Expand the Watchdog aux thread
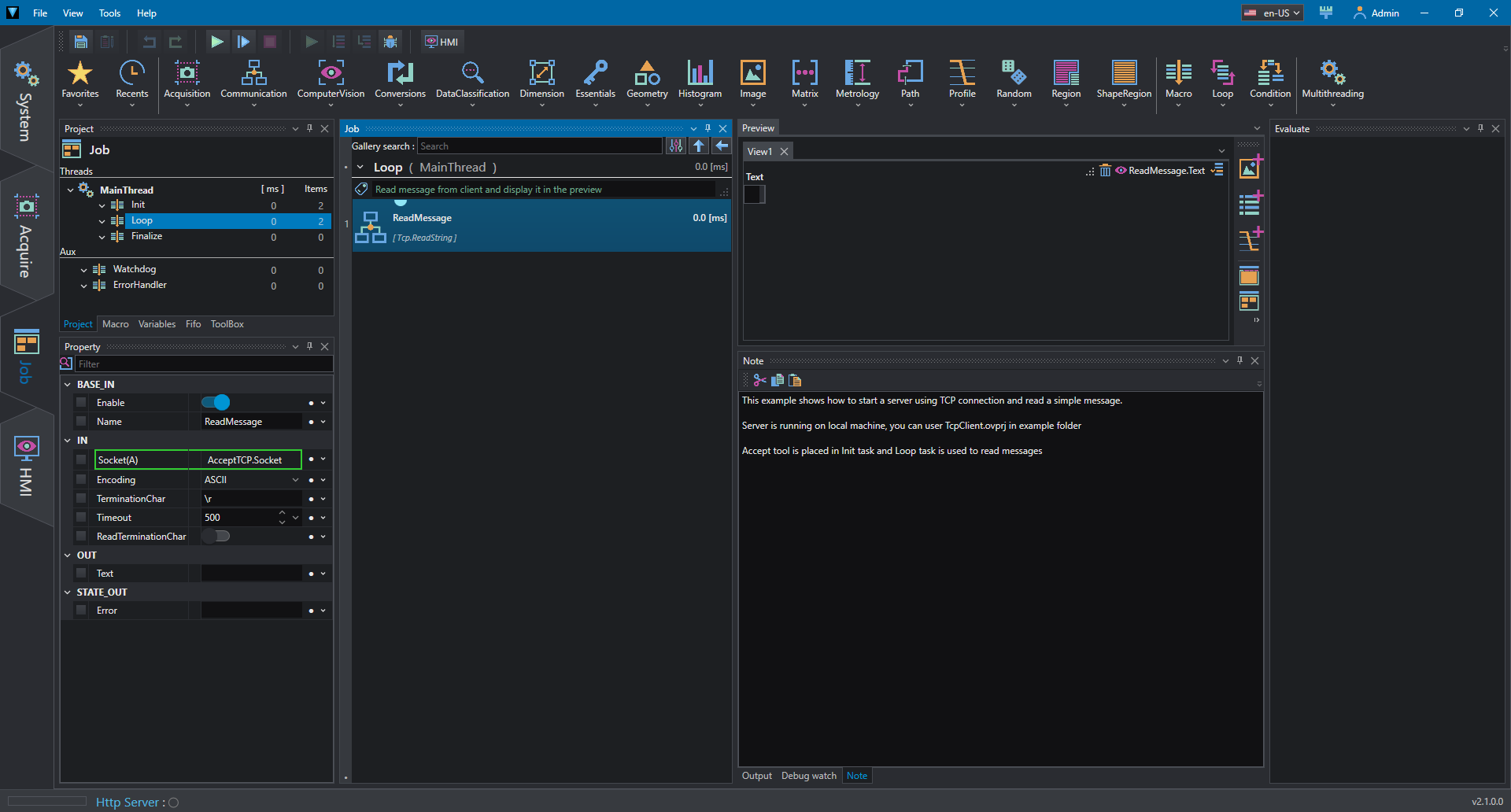1511x812 pixels. point(84,270)
